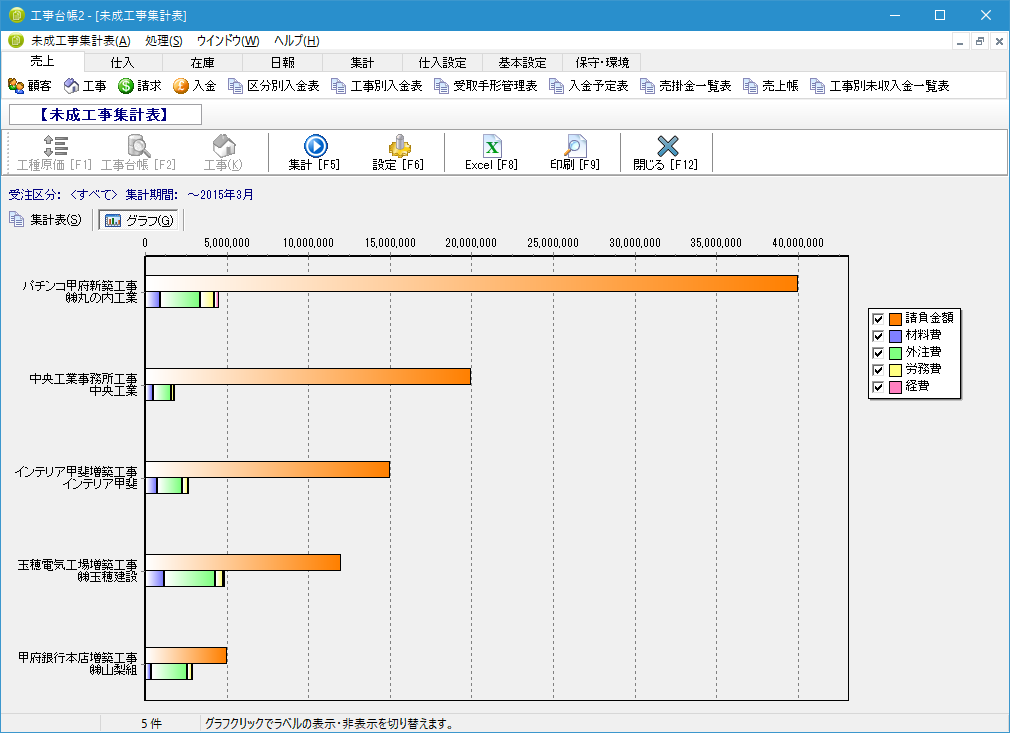Screen dimensions: 1010x733
Task: Open the 請求 billing icon
Action: pyautogui.click(x=140, y=86)
